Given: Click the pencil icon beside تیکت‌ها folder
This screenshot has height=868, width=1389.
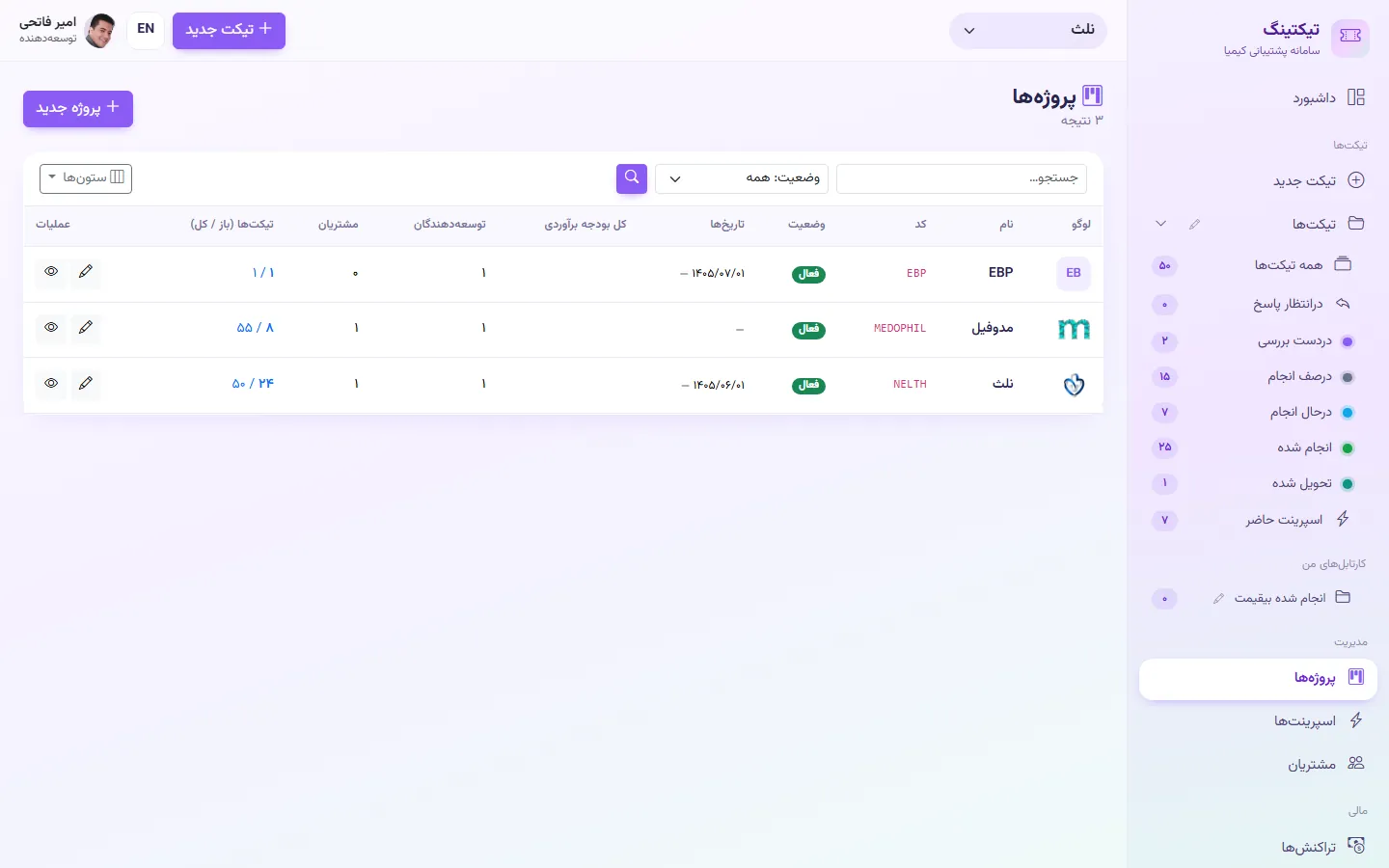Looking at the screenshot, I should [x=1195, y=224].
